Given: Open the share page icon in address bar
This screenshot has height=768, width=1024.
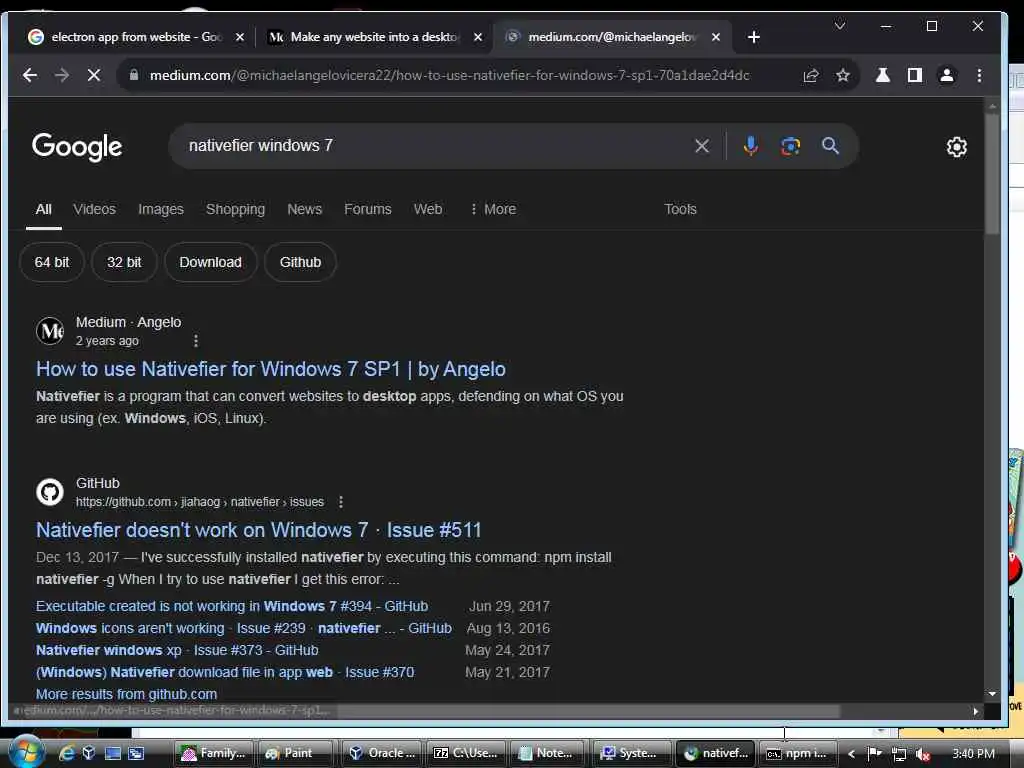Looking at the screenshot, I should pos(811,75).
